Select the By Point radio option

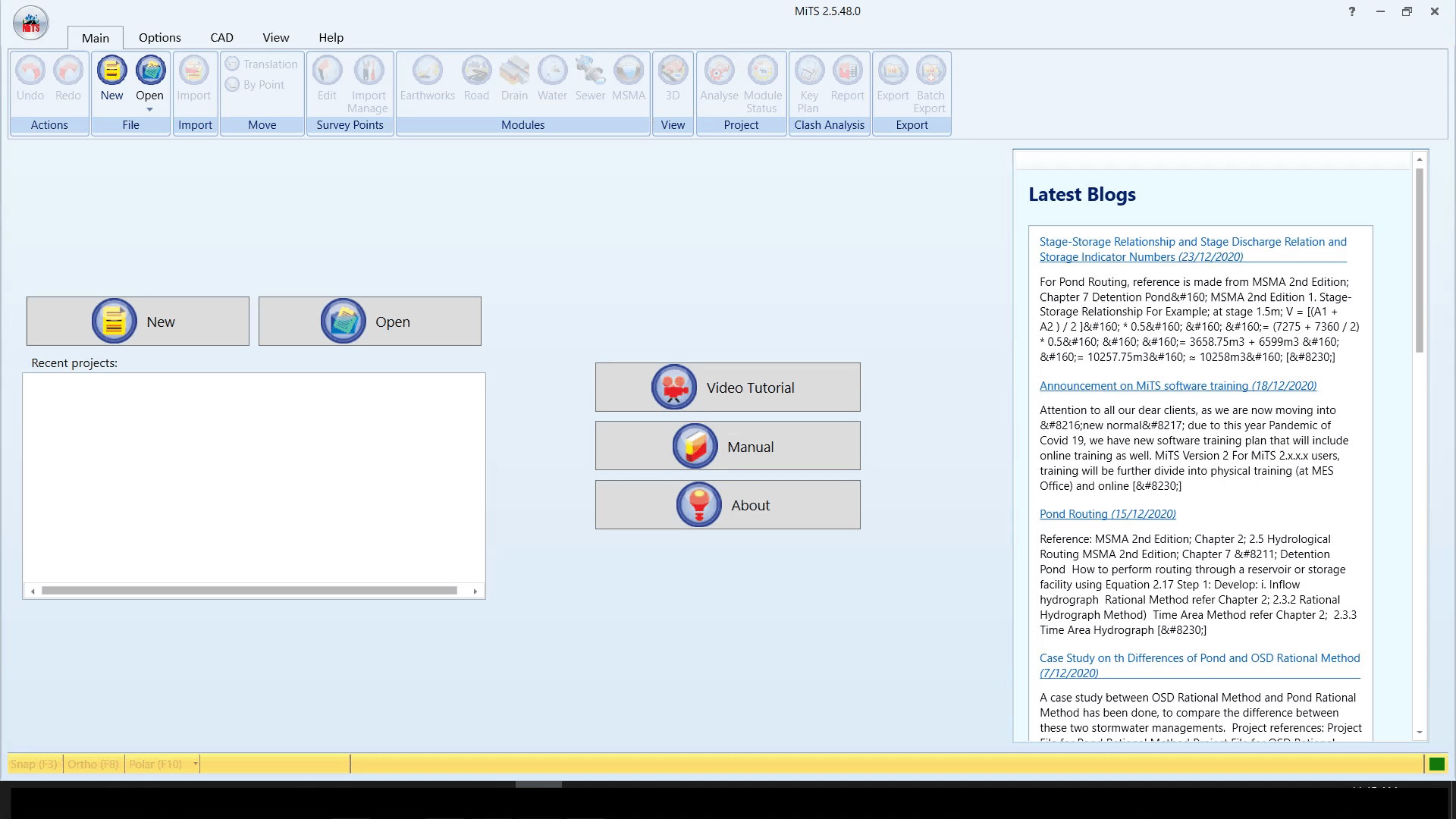point(255,85)
